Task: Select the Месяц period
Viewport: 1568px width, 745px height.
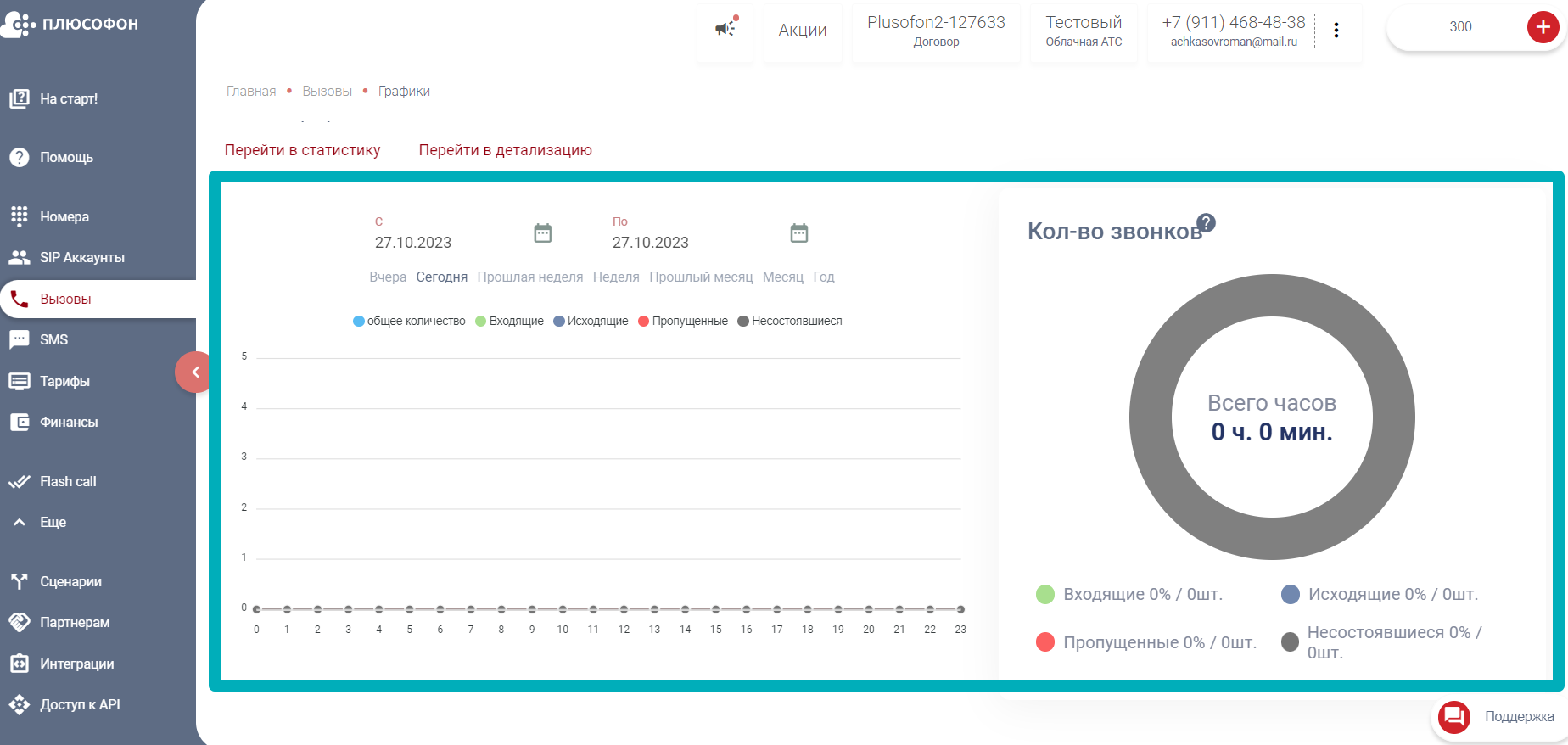Action: tap(783, 277)
